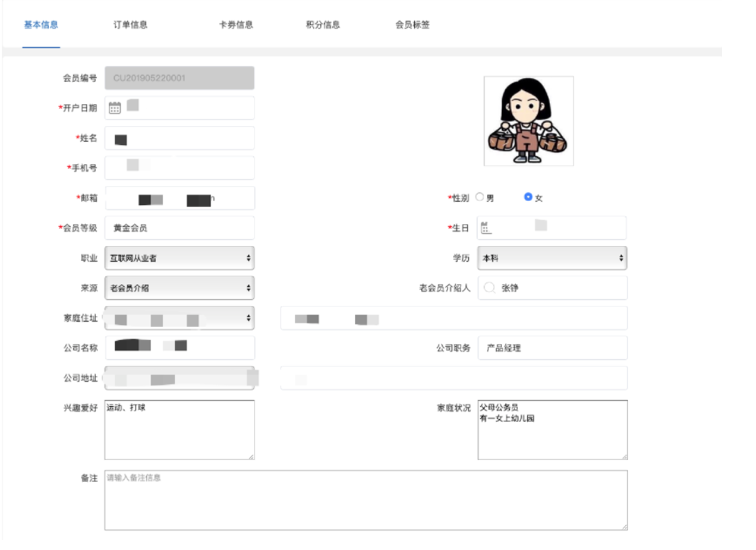The width and height of the screenshot is (756, 550).
Task: Click the resize handle of 兴趣爱好 textarea
Action: [x=251, y=456]
